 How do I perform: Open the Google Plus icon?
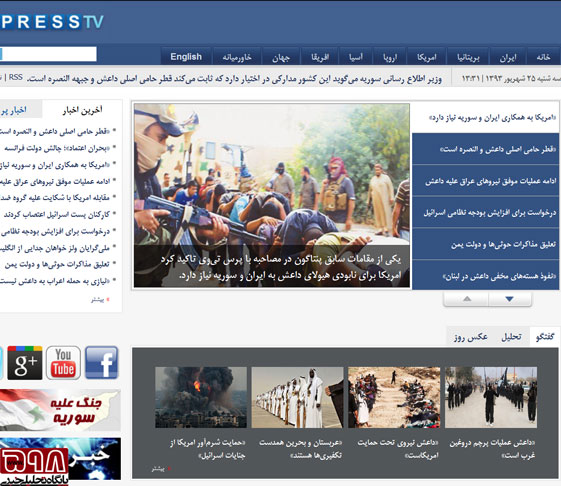coord(25,363)
